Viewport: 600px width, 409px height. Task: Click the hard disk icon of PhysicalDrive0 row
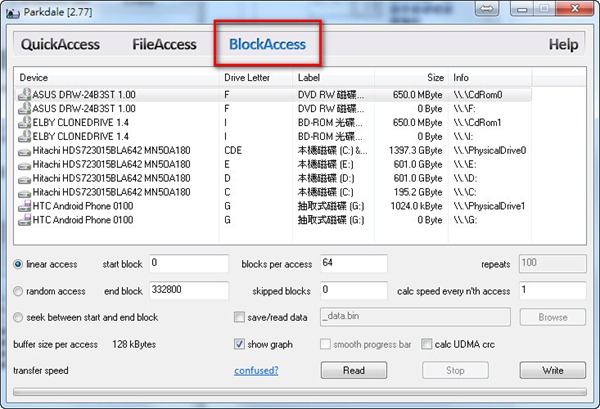click(24, 152)
